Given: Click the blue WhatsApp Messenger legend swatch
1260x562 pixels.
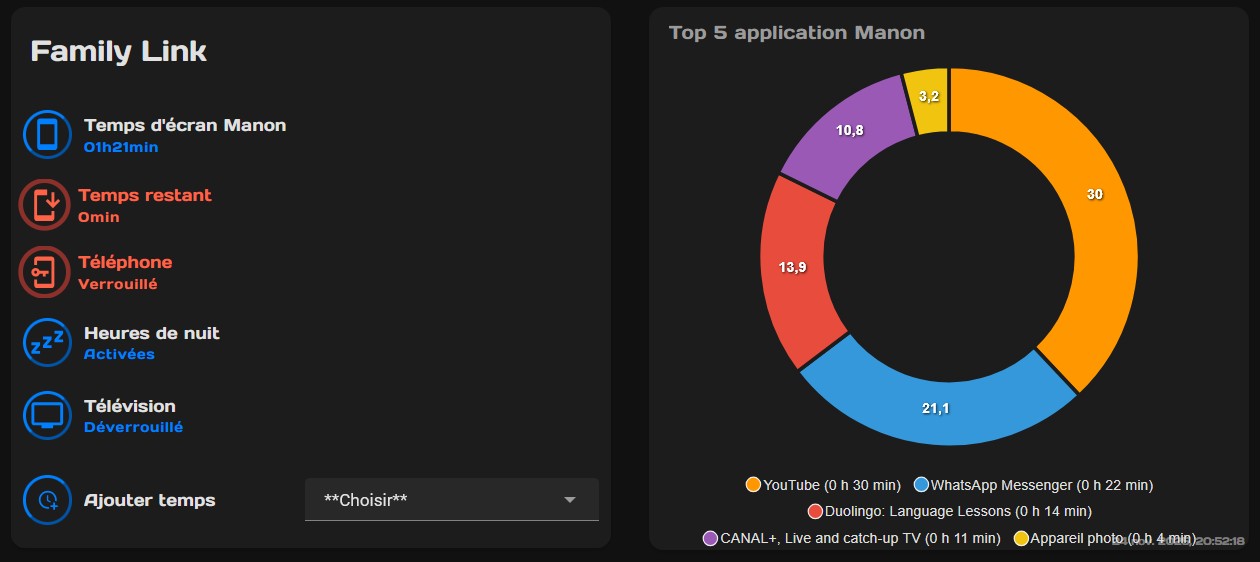Looking at the screenshot, I should (x=921, y=485).
